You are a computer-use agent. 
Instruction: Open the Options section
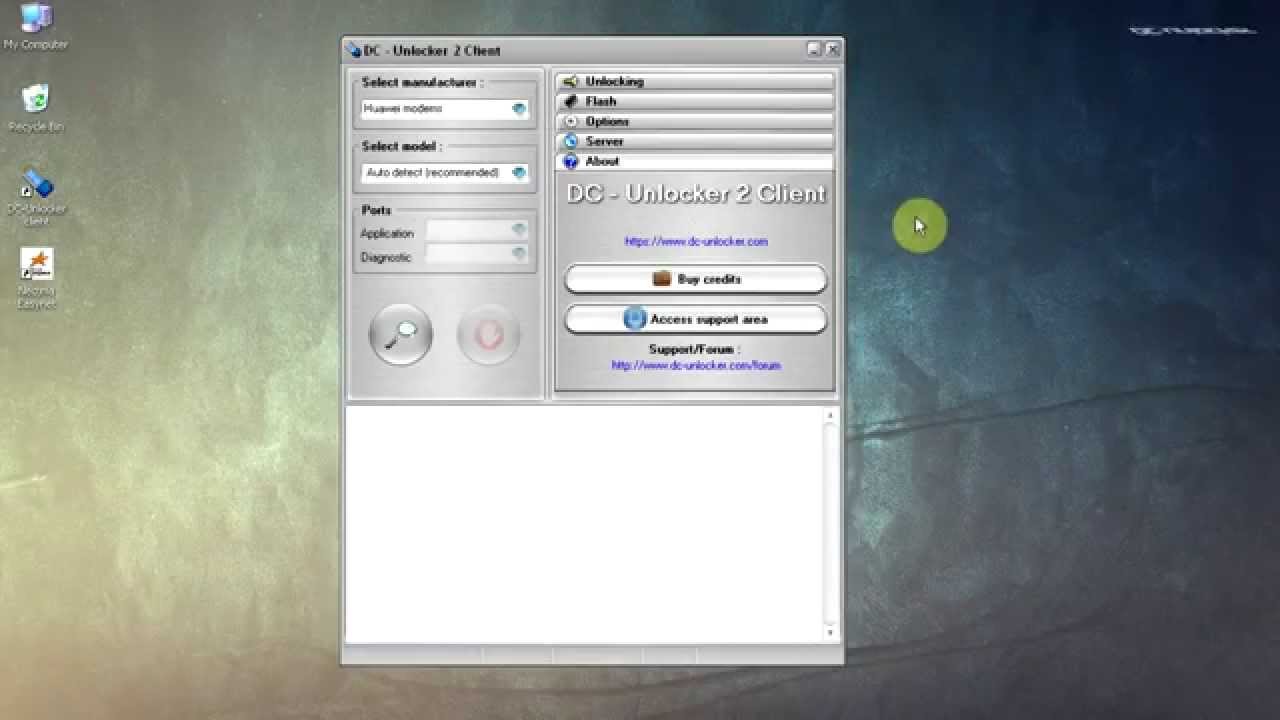point(695,121)
